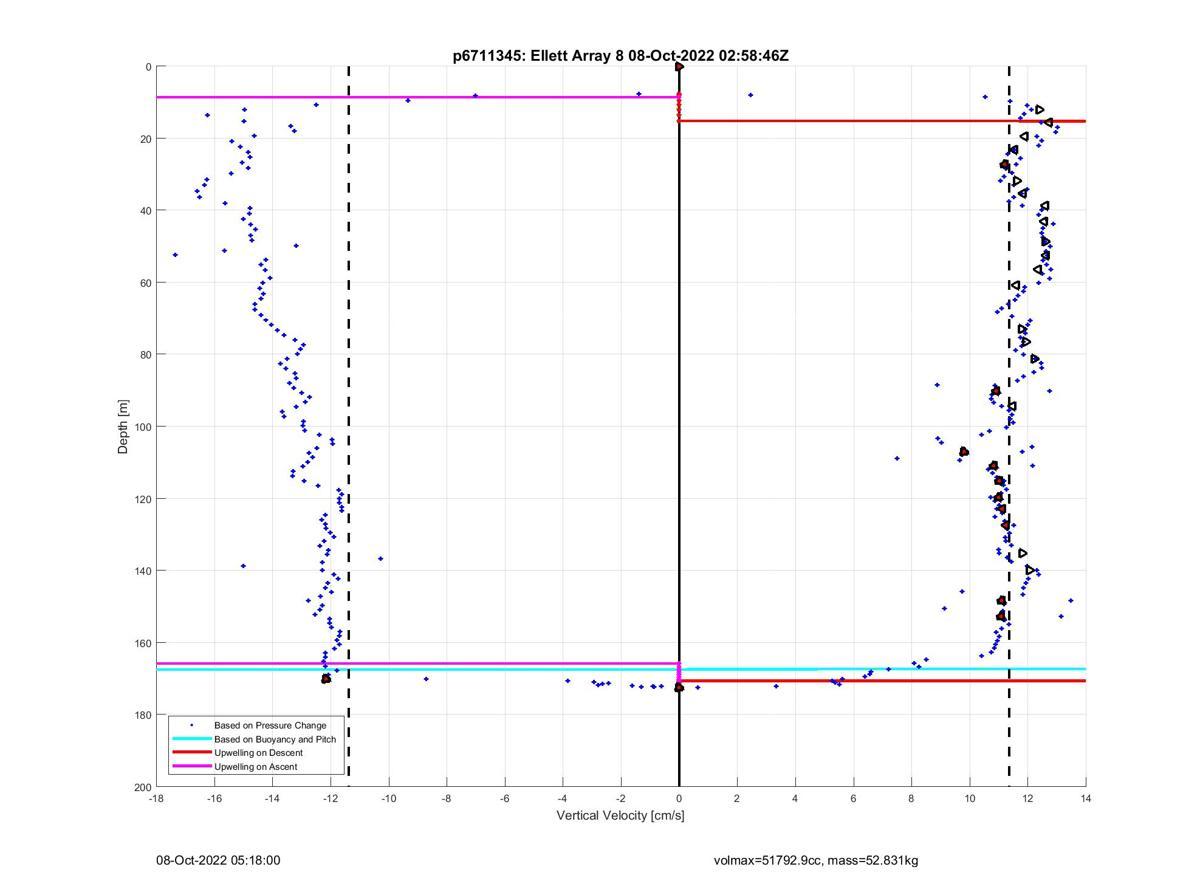Select the 'Depth [m]' y-axis label
Screen dimensions: 1200x885
[x=124, y=427]
